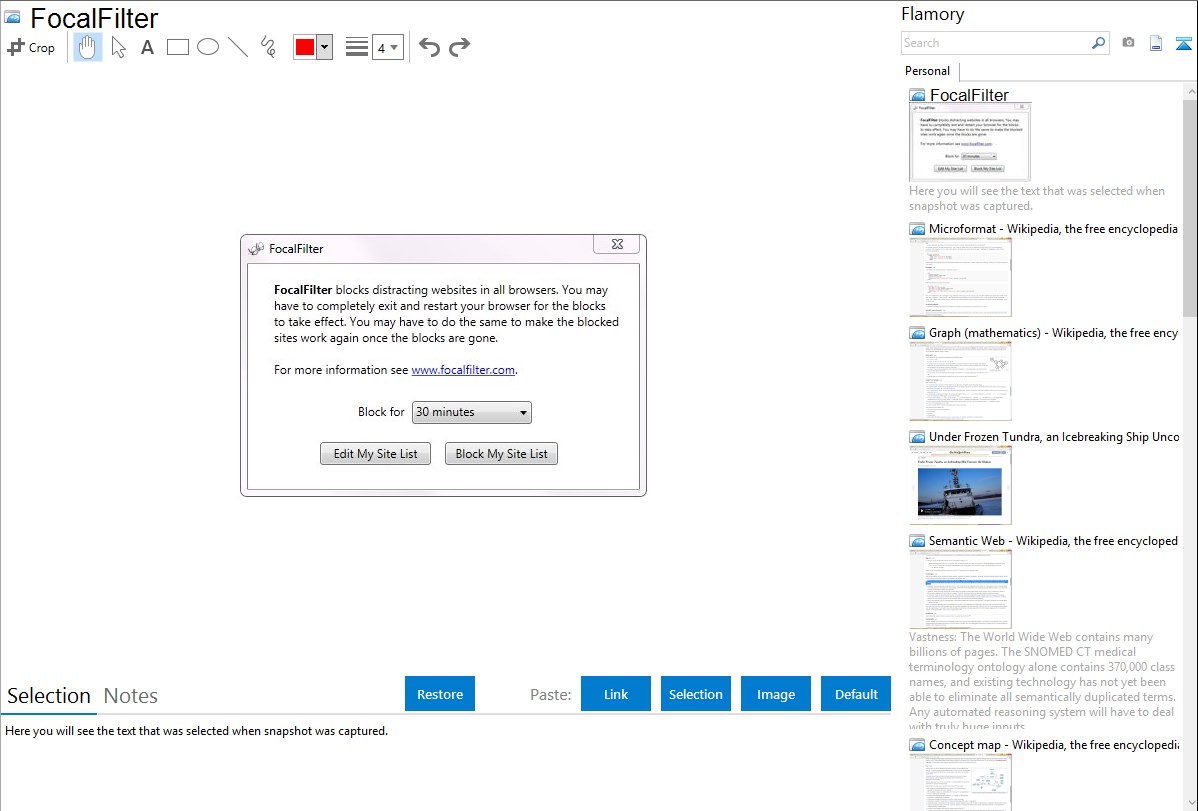Select the Graph (mathematics) - Wikipedia title
Viewport: 1198px width, 811px height.
click(1053, 333)
